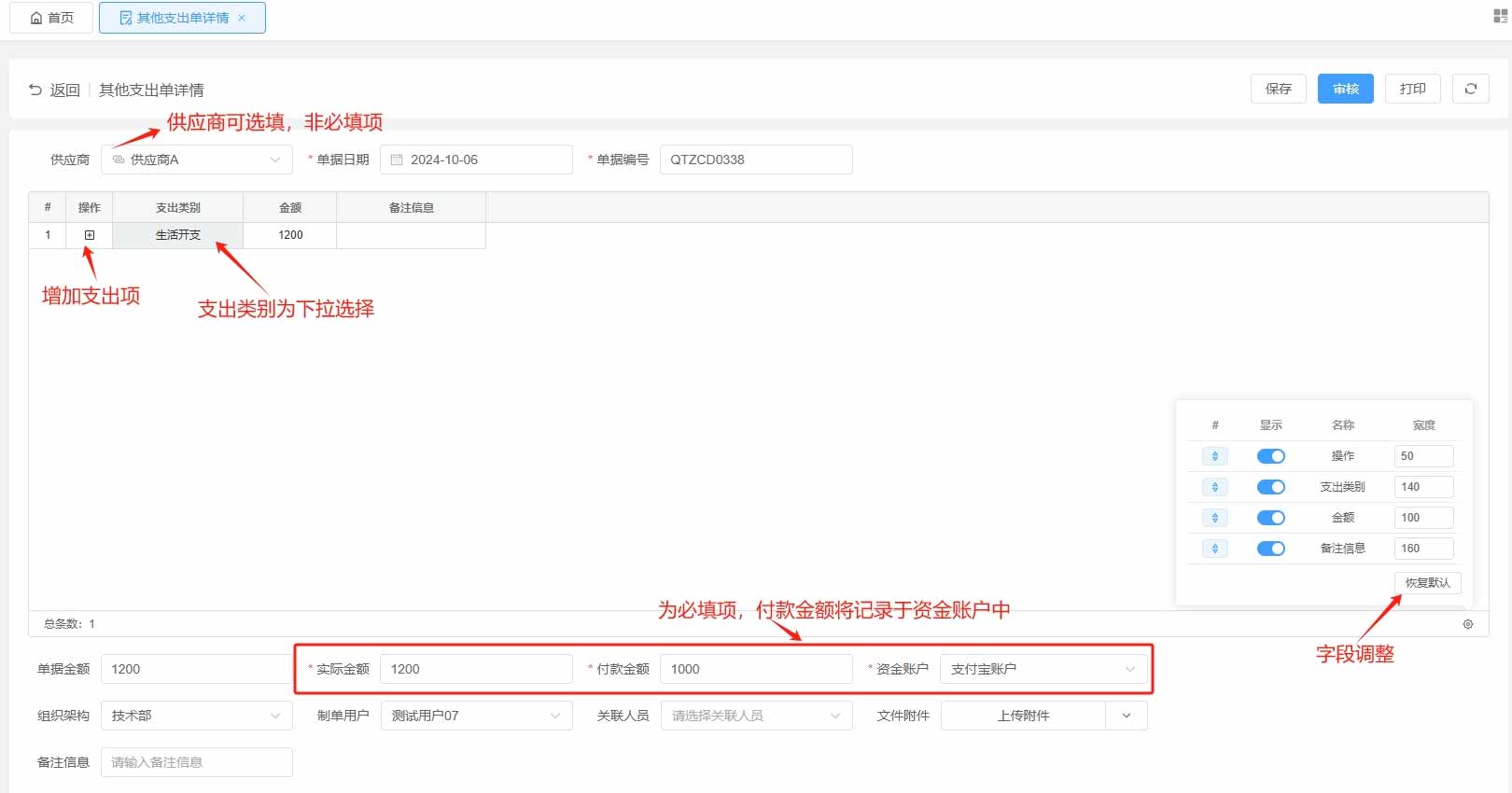Click the calendar icon in 单据日期 field
This screenshot has height=793, width=1512.
[397, 160]
